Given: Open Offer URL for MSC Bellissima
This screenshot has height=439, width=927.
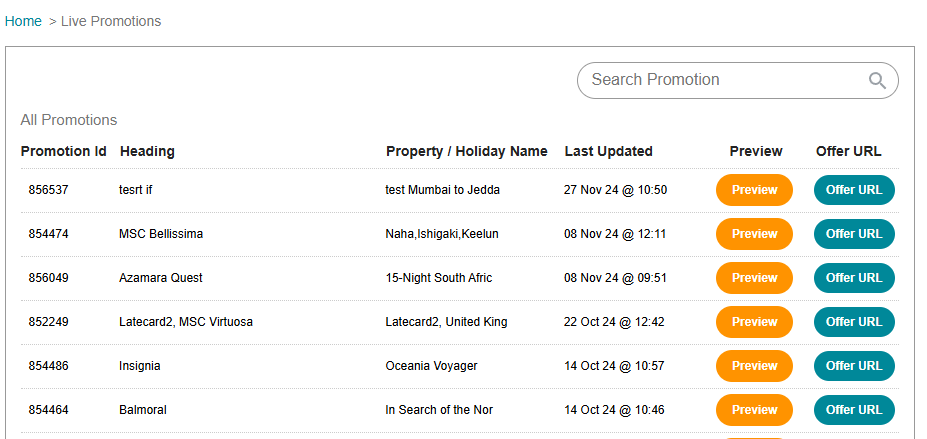Looking at the screenshot, I should tap(854, 234).
